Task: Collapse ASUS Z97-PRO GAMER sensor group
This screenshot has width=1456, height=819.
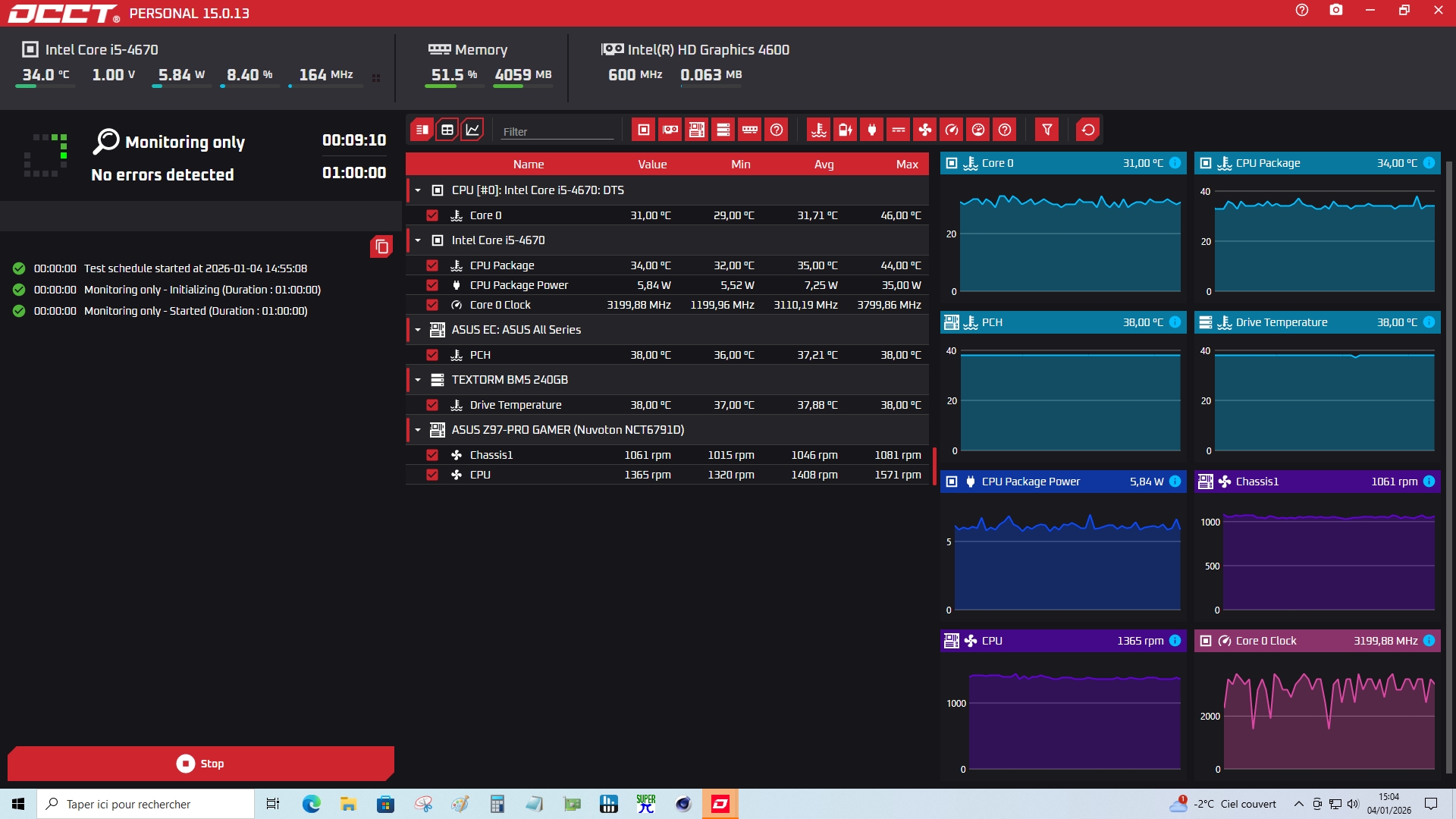Action: [x=418, y=430]
